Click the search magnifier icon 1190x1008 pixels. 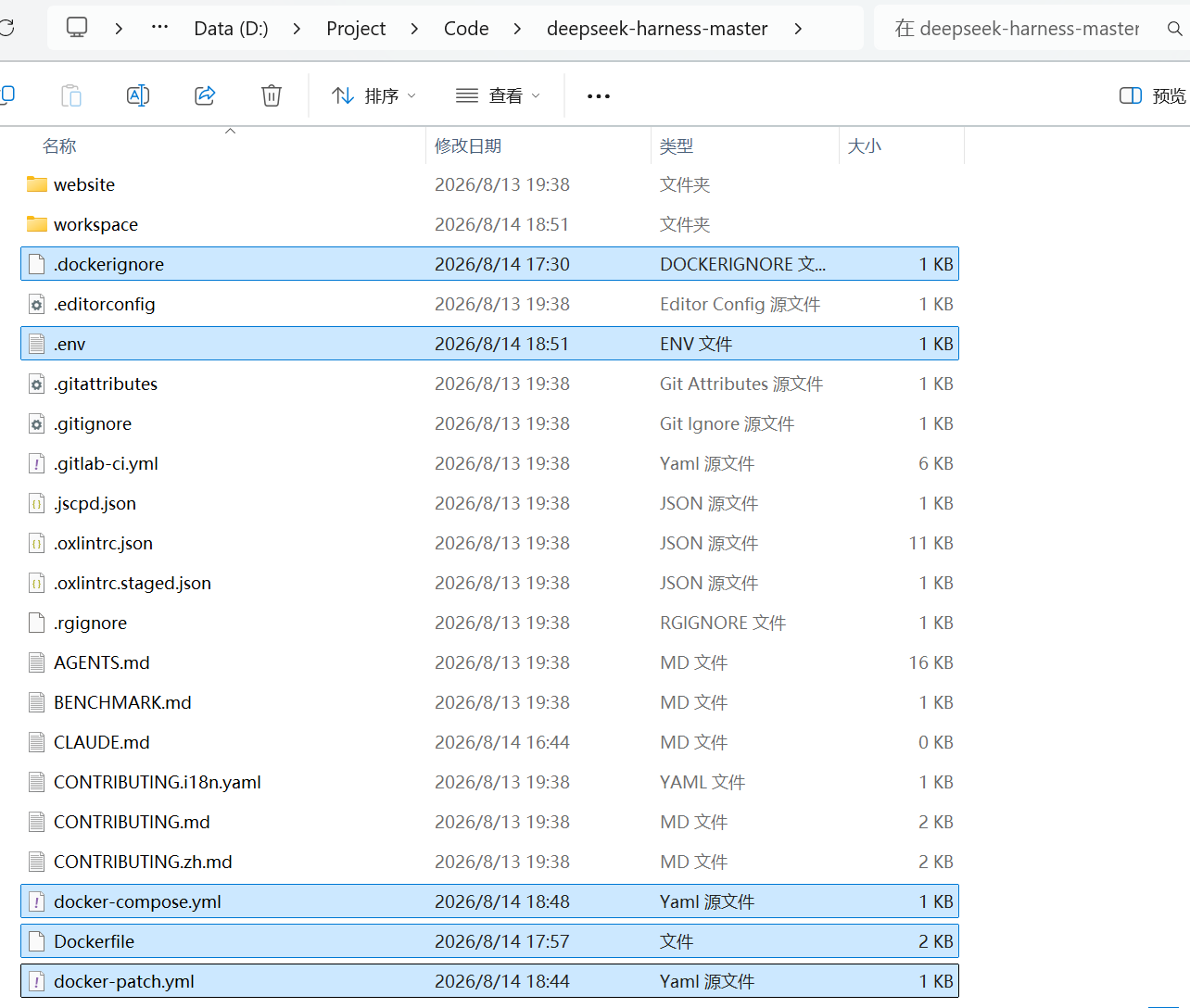1174,29
